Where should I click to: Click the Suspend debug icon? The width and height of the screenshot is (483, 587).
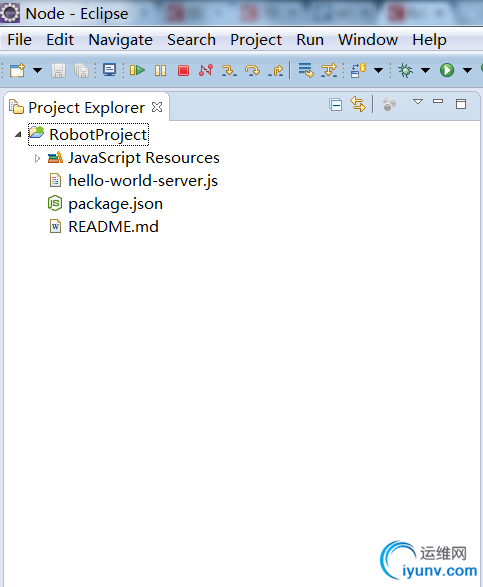pyautogui.click(x=160, y=70)
